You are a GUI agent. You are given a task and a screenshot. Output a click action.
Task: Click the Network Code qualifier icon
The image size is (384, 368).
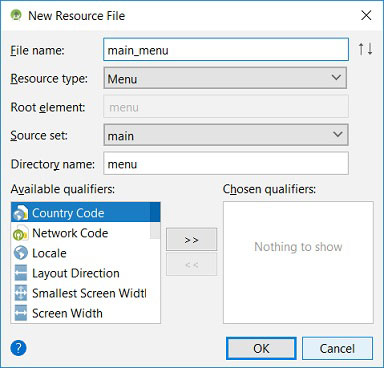(20, 233)
